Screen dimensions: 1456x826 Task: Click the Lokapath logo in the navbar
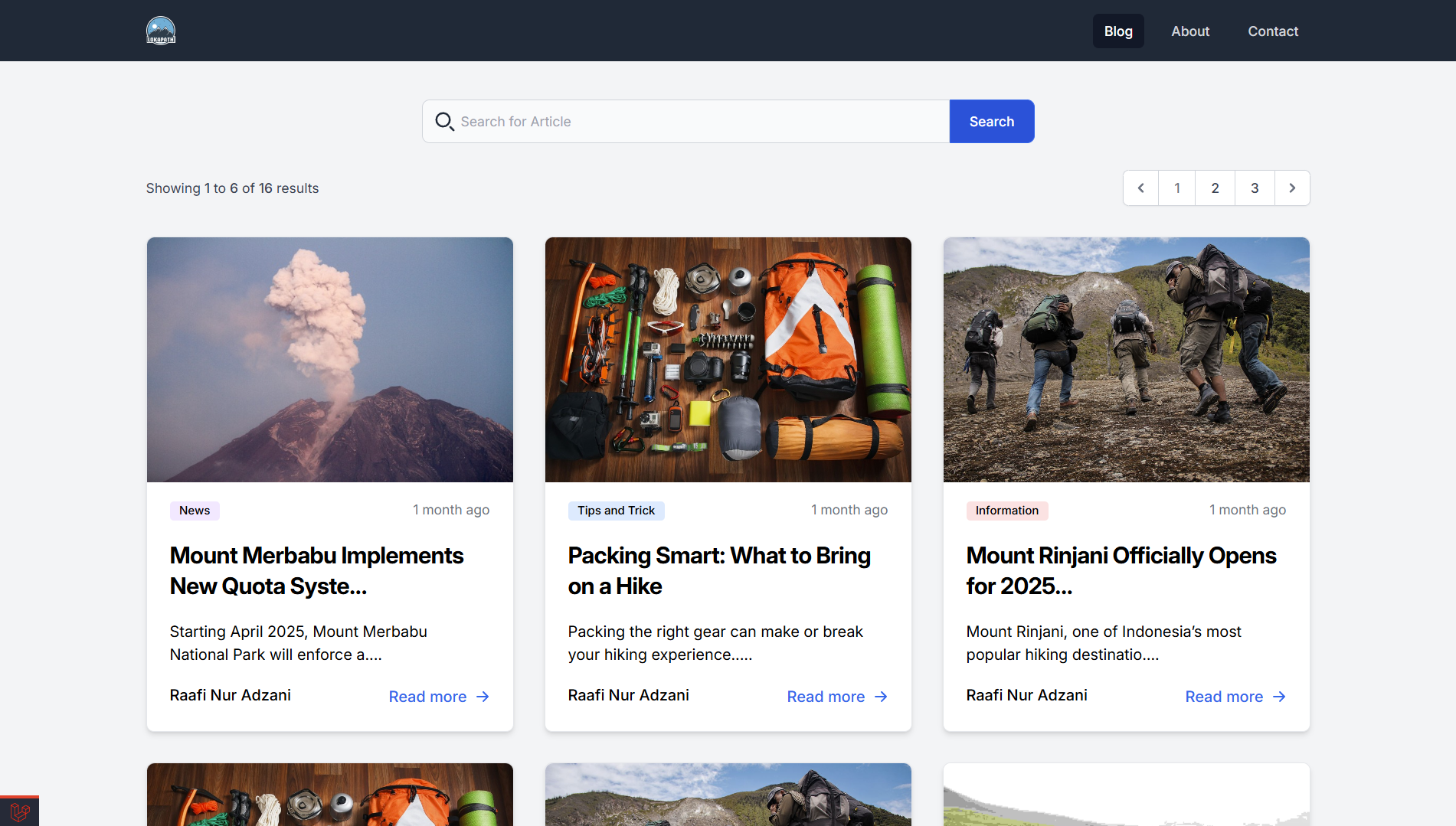coord(161,31)
